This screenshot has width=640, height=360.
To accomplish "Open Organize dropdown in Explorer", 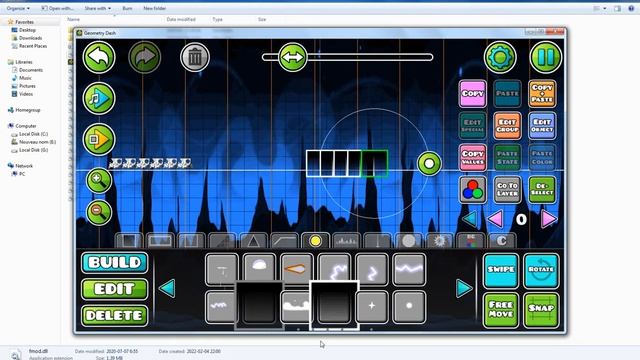I will tap(18, 8).
